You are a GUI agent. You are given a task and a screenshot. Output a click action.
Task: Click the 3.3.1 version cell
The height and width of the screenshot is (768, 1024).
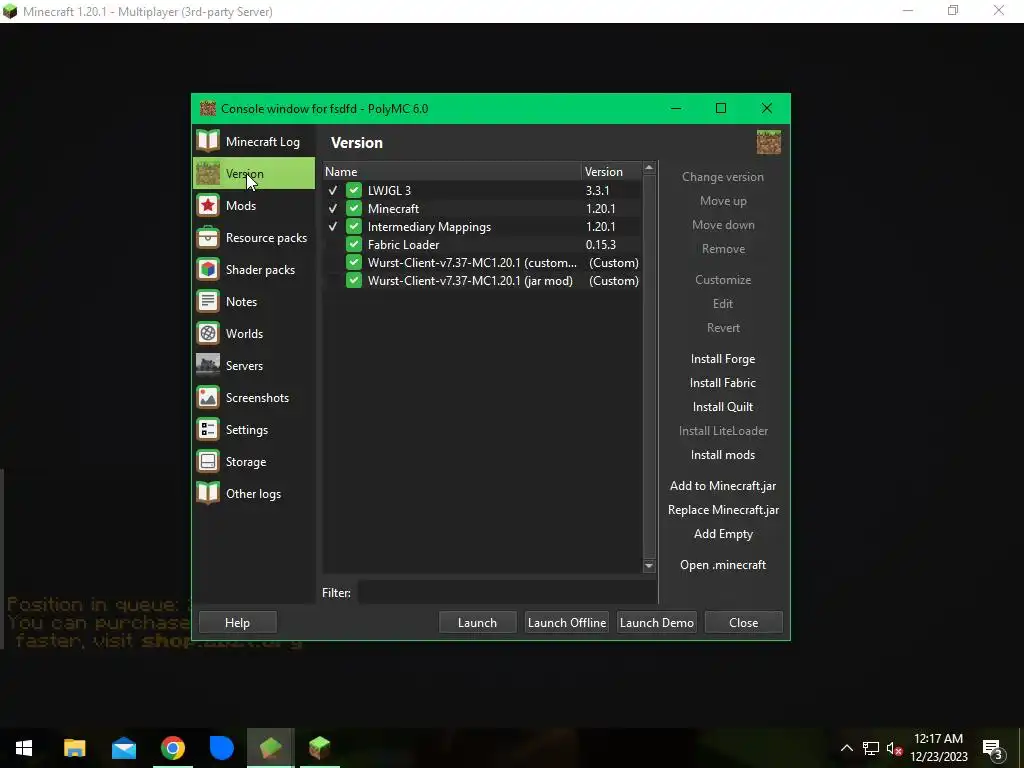tap(598, 190)
